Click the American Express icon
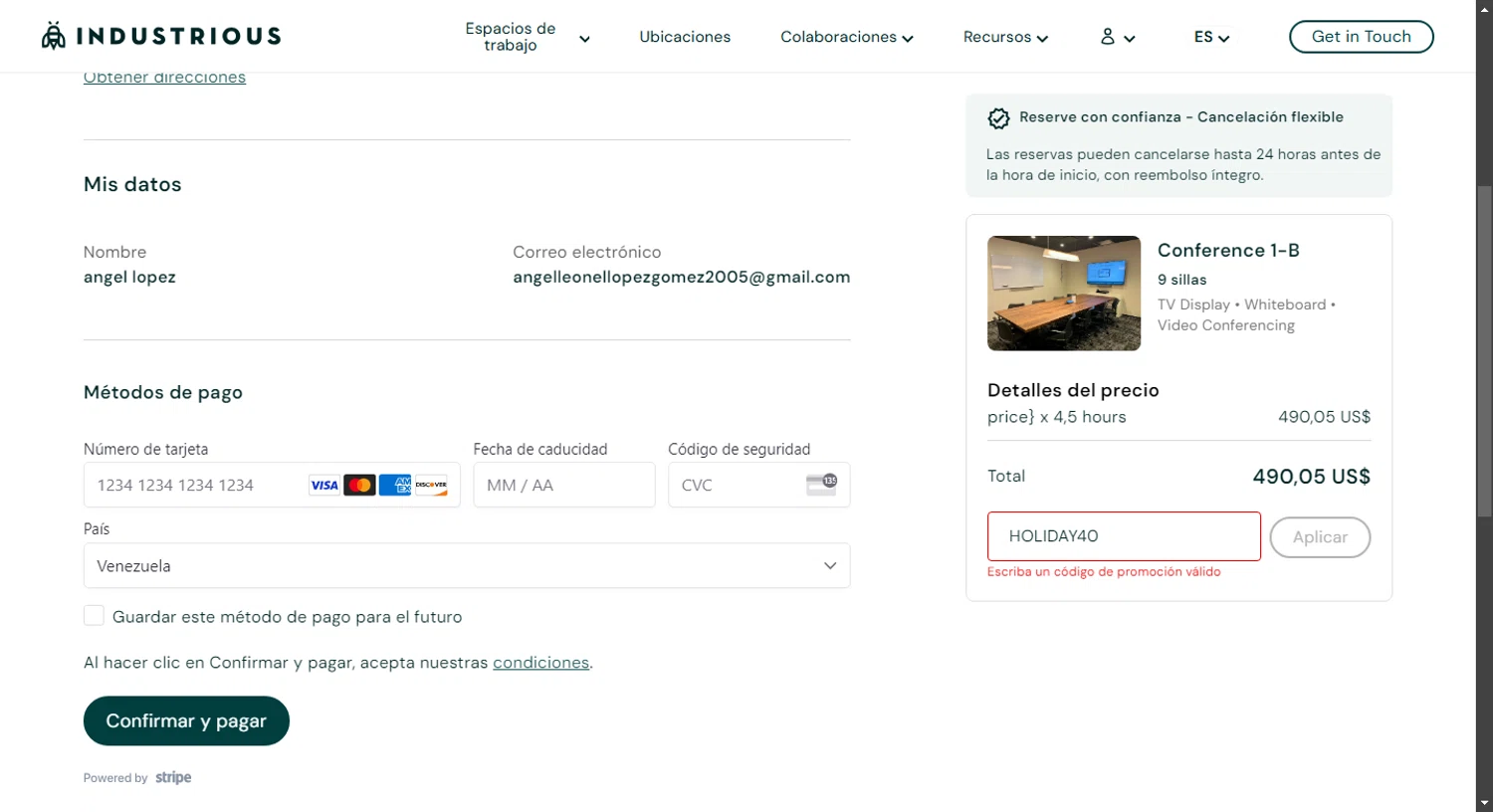 [x=395, y=486]
